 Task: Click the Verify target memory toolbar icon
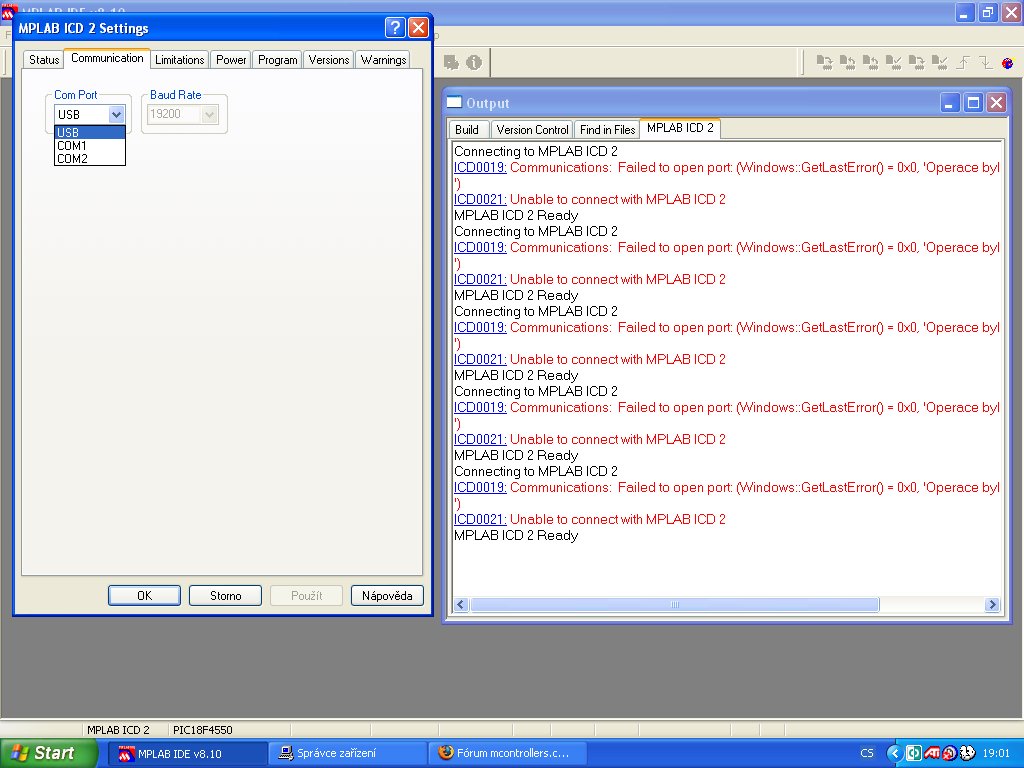893,62
